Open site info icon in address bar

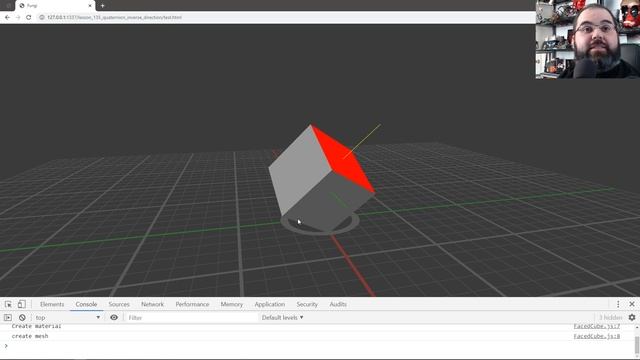click(x=42, y=18)
